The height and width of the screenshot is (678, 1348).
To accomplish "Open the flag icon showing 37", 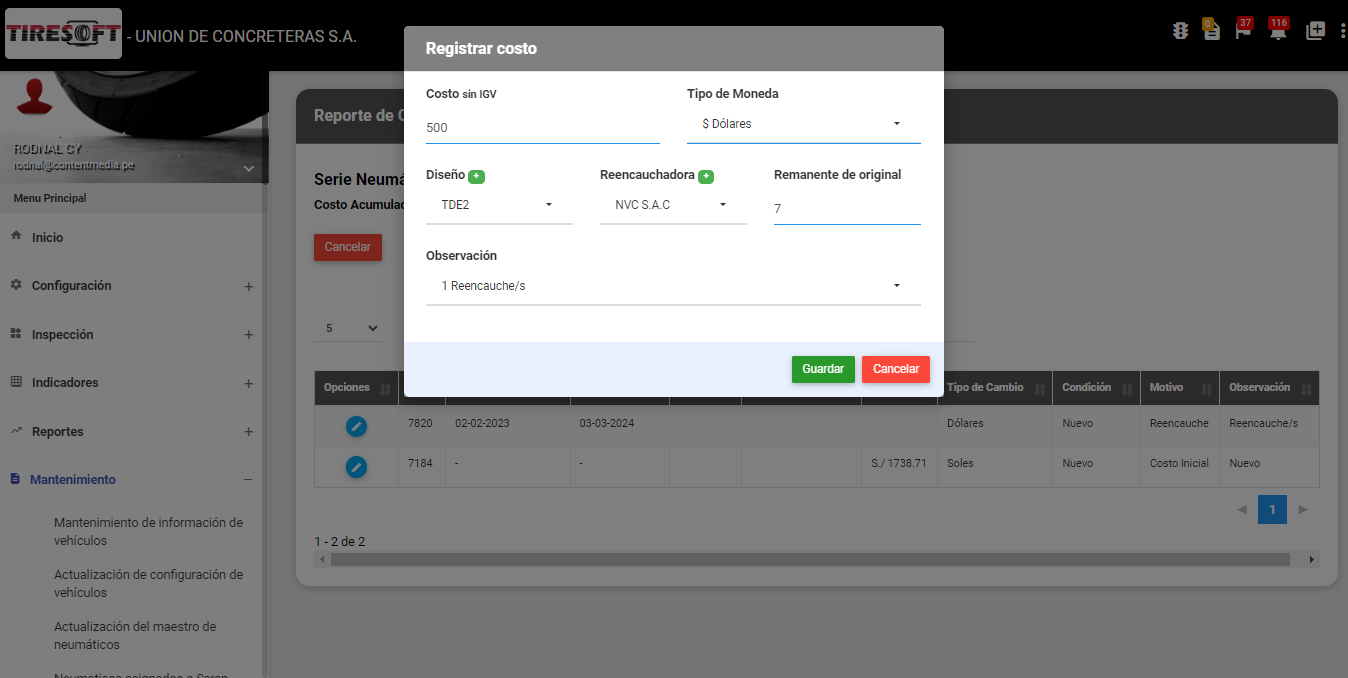I will 1242,31.
